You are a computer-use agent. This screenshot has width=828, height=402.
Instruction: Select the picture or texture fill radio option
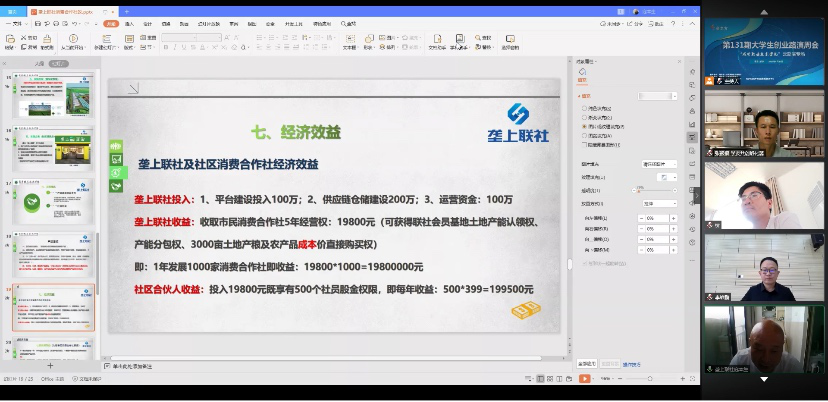point(584,127)
